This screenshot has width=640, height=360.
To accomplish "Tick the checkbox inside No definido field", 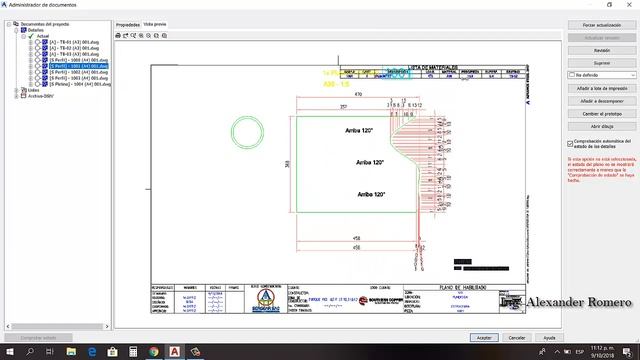I will point(572,75).
